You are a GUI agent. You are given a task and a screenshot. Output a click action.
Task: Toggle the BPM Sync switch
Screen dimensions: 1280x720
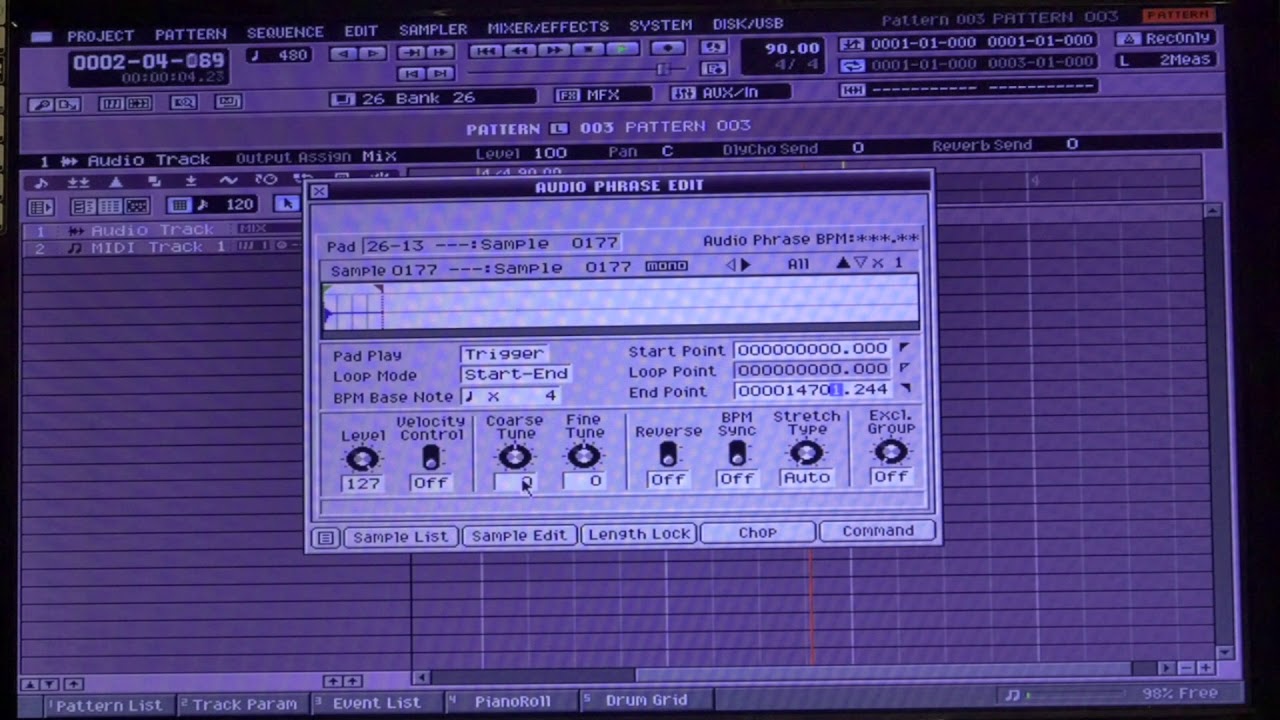pyautogui.click(x=737, y=453)
